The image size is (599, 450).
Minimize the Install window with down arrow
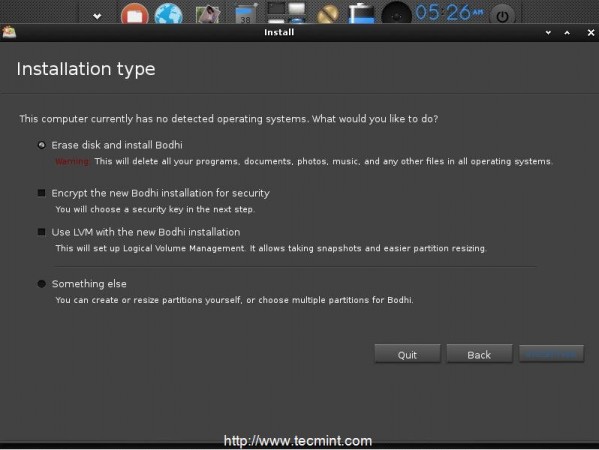pyautogui.click(x=548, y=33)
